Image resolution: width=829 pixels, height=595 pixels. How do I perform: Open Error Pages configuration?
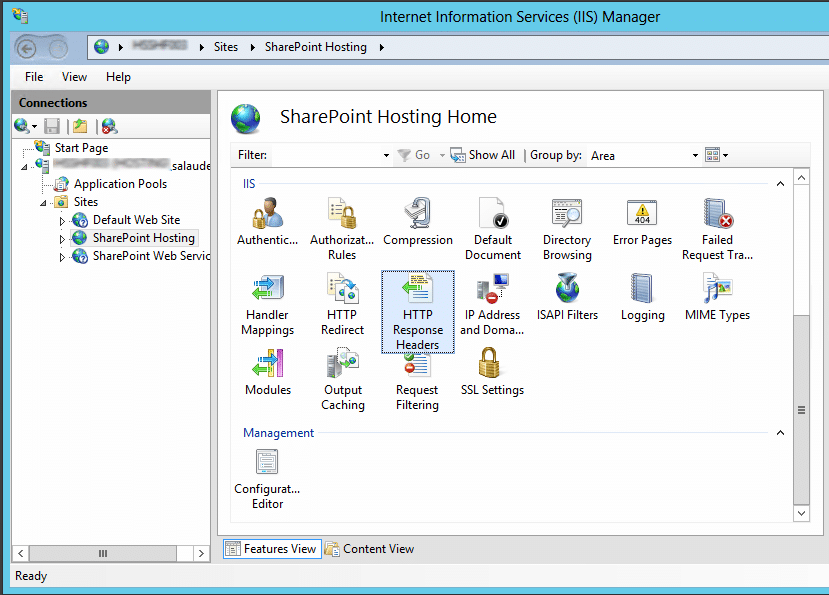pyautogui.click(x=643, y=218)
